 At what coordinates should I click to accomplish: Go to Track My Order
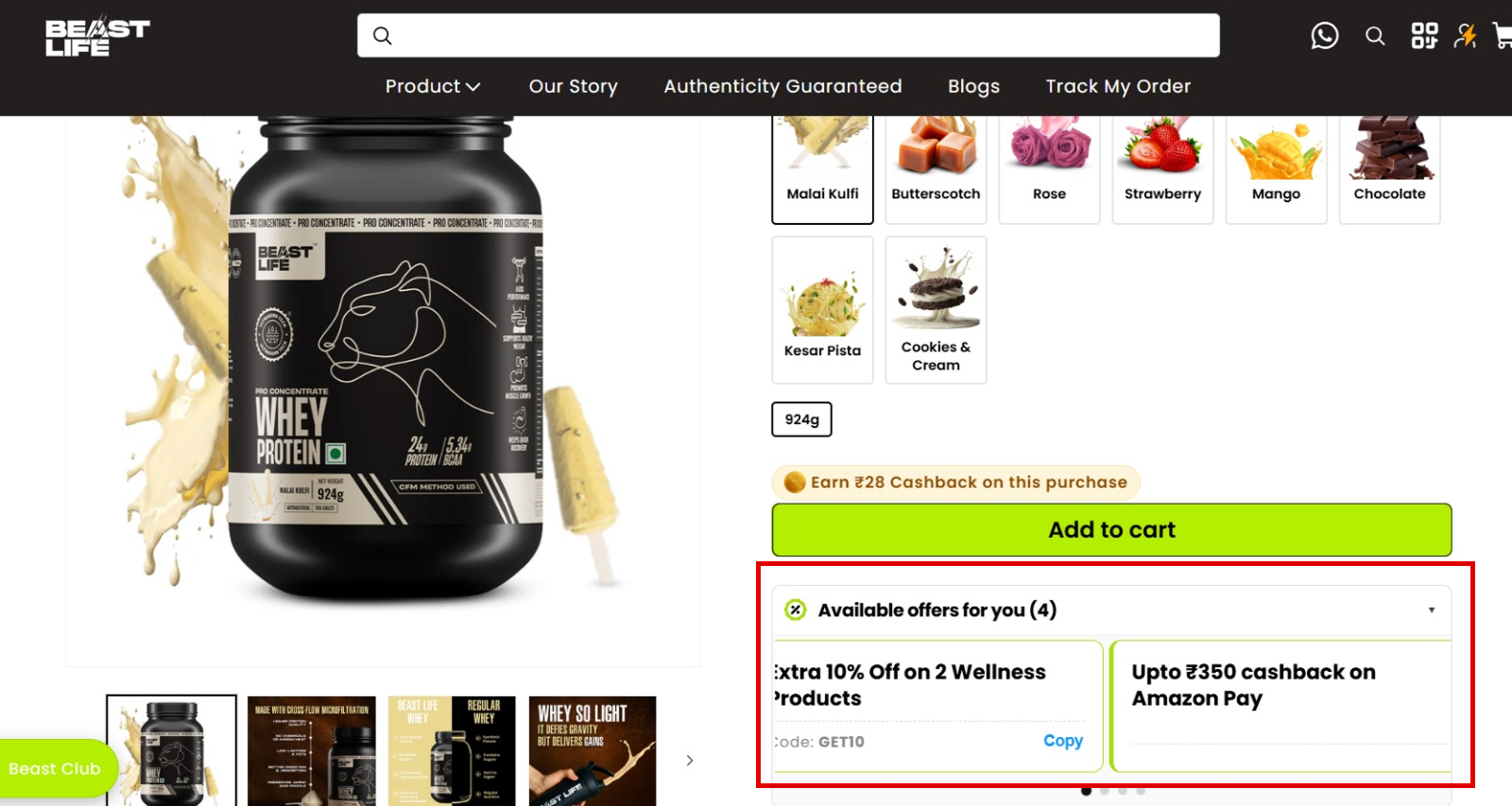[x=1118, y=86]
